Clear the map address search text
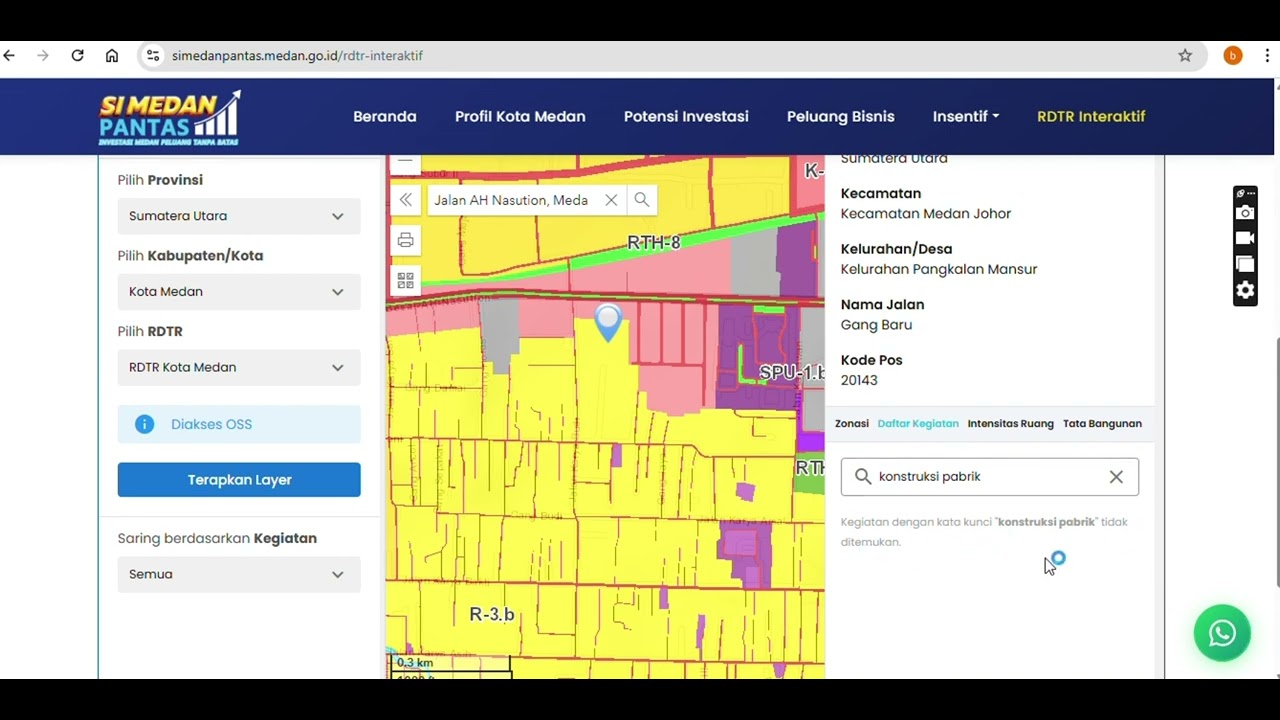This screenshot has width=1280, height=720. [611, 200]
